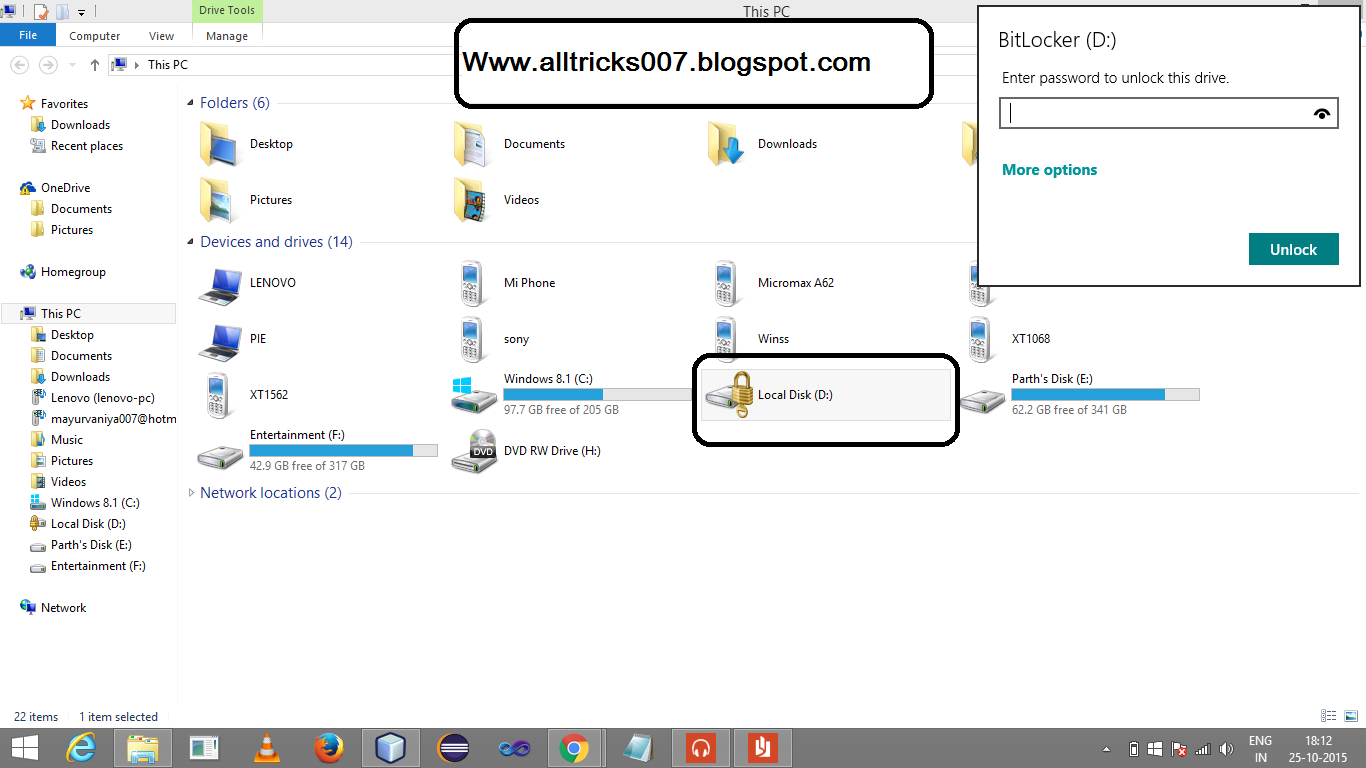Launch Firefox from the taskbar
This screenshot has height=768, width=1366.
coord(328,747)
